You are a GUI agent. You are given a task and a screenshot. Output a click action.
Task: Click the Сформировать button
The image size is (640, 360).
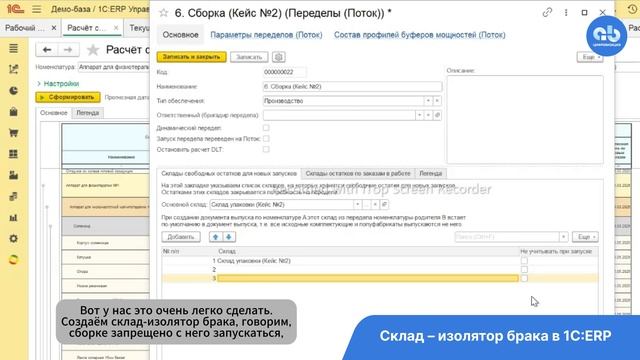68,97
